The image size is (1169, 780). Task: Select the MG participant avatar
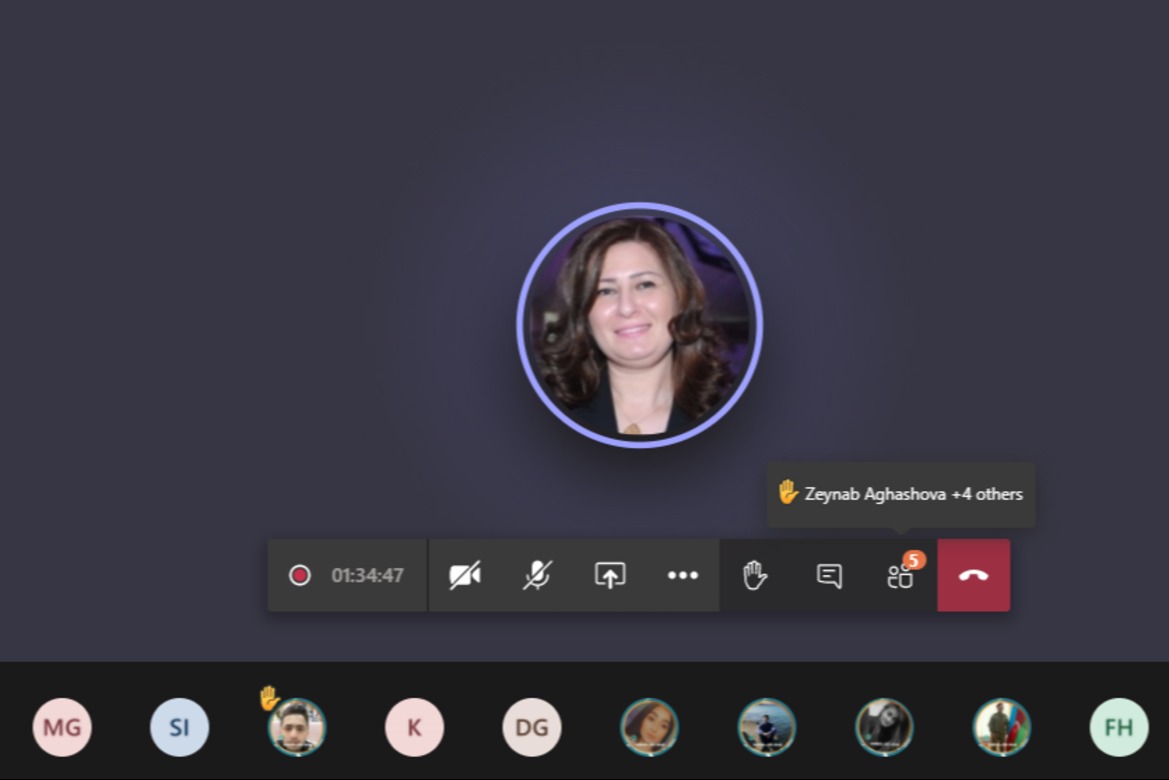coord(62,727)
